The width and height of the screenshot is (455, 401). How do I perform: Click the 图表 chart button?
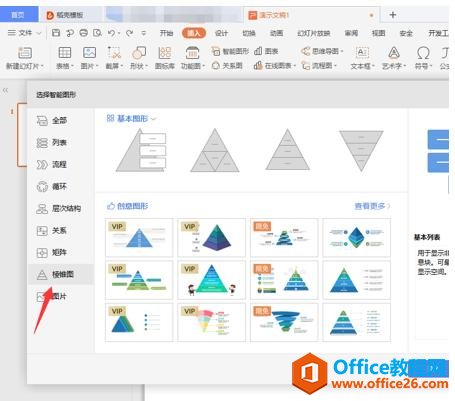(266, 51)
